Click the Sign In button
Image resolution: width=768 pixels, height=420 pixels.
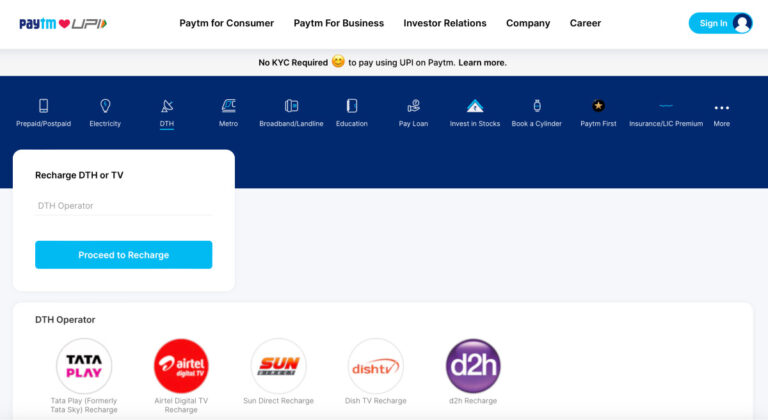pyautogui.click(x=720, y=23)
